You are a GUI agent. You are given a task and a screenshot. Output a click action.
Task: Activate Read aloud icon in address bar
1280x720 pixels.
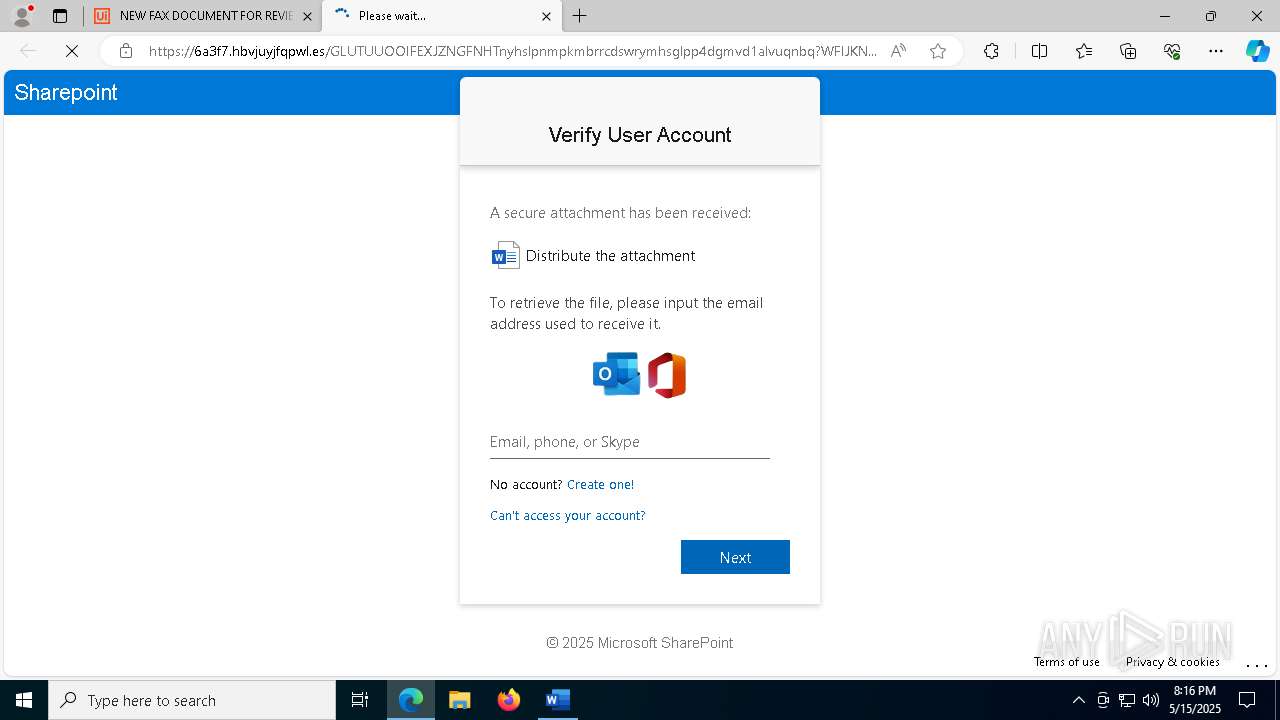tap(898, 51)
